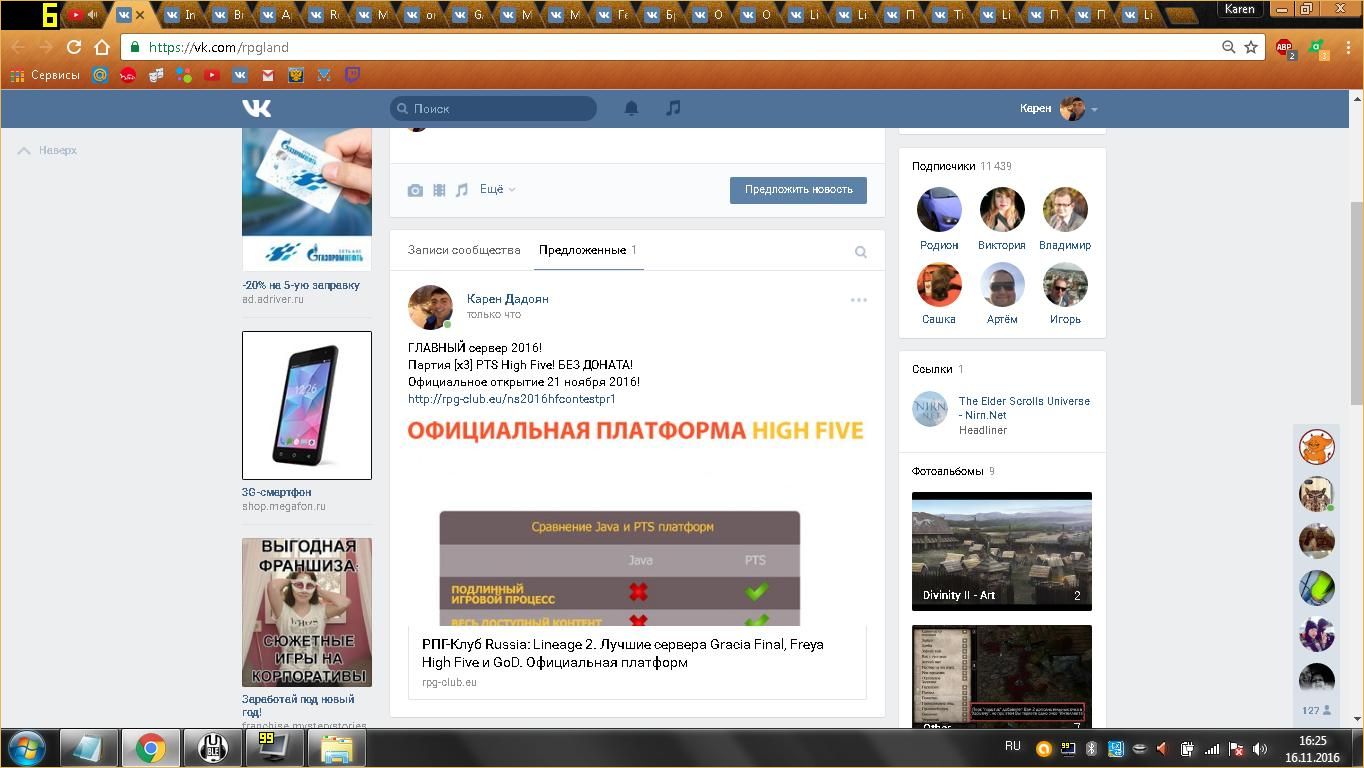
Task: Open the rpg-club.eu link in the post
Action: pyautogui.click(x=512, y=399)
